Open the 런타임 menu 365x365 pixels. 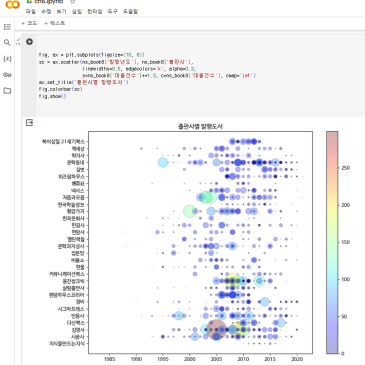[95, 11]
